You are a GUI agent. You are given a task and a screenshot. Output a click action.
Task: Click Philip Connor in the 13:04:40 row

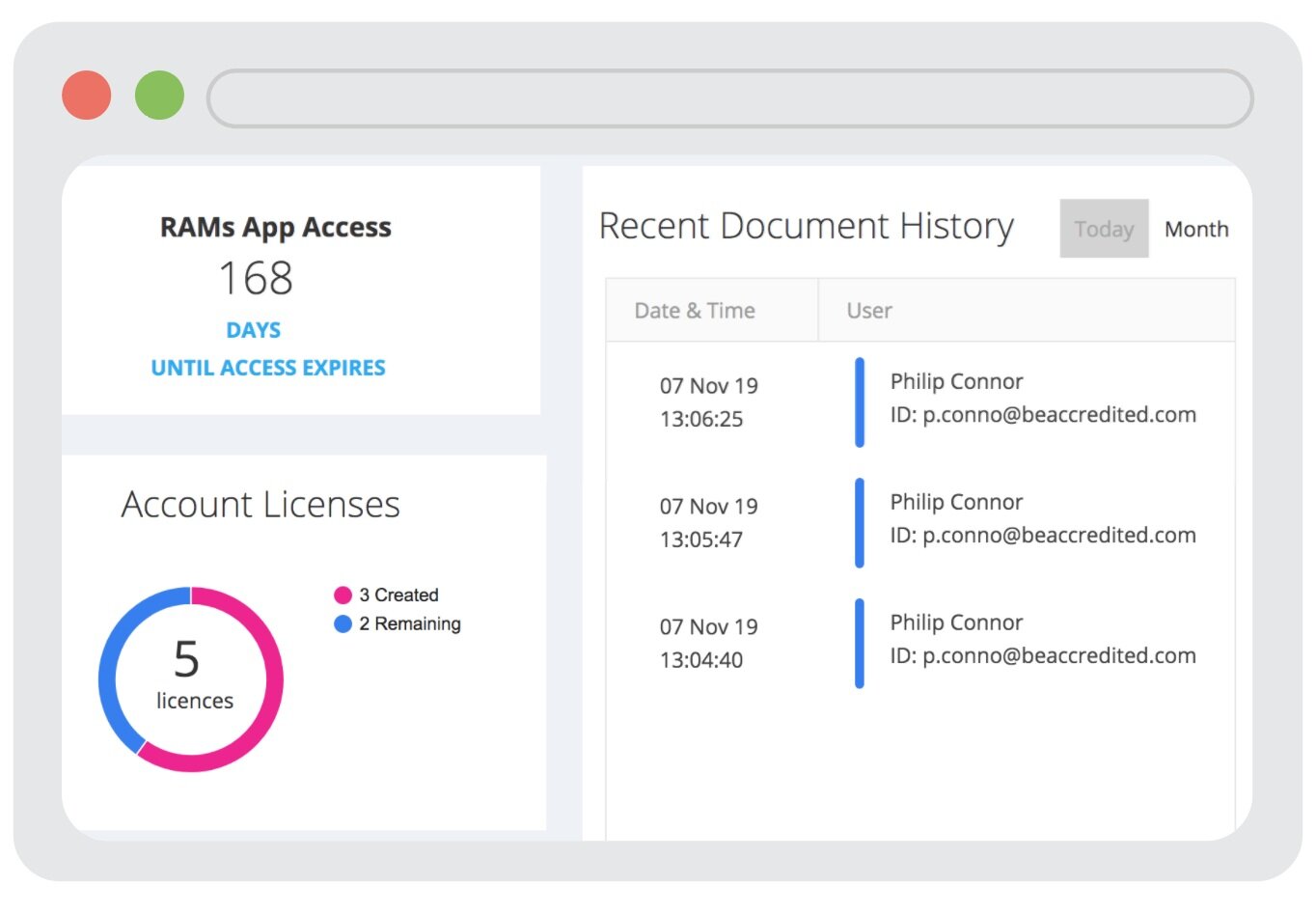tap(956, 622)
